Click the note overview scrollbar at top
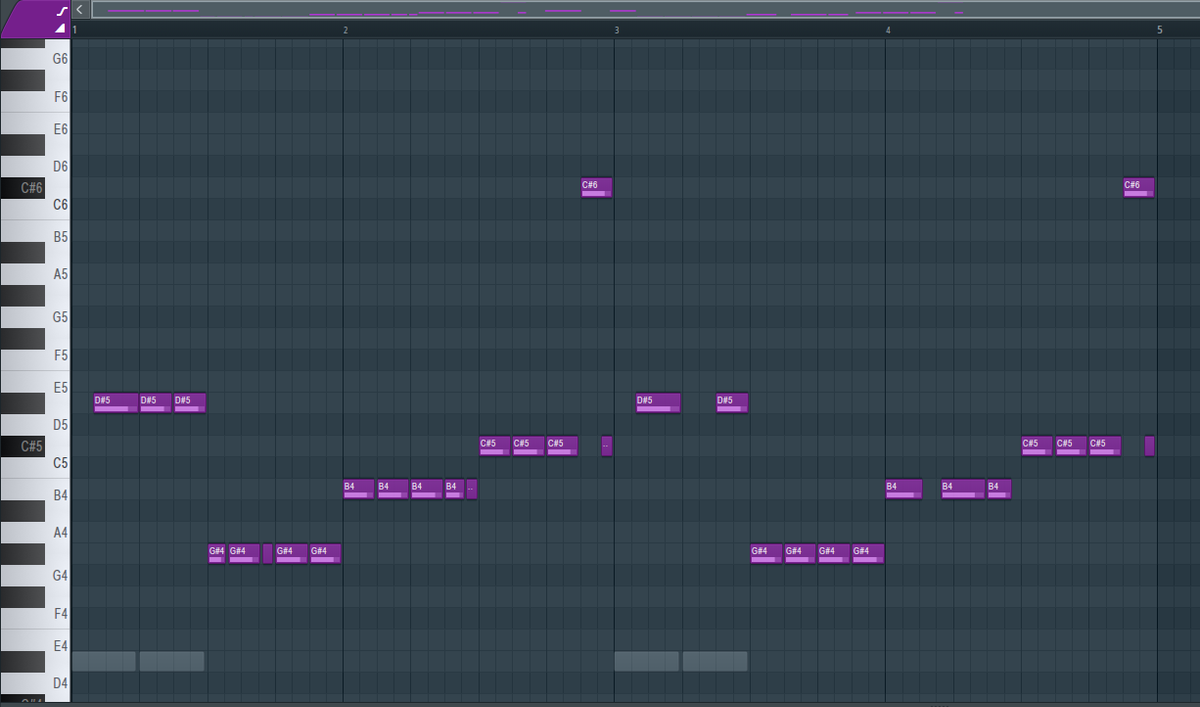Screen dimensions: 1200x707 click(x=640, y=10)
